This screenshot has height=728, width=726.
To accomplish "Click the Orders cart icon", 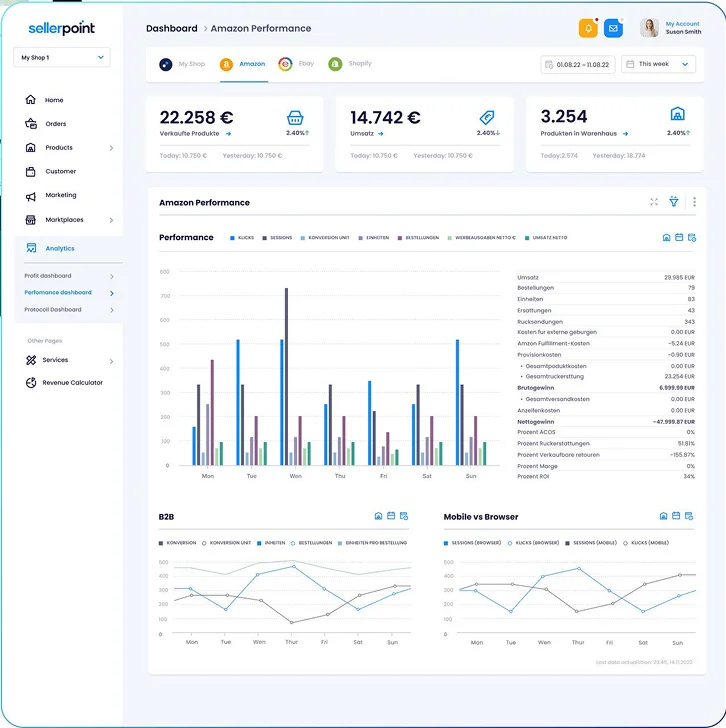I will (31, 124).
